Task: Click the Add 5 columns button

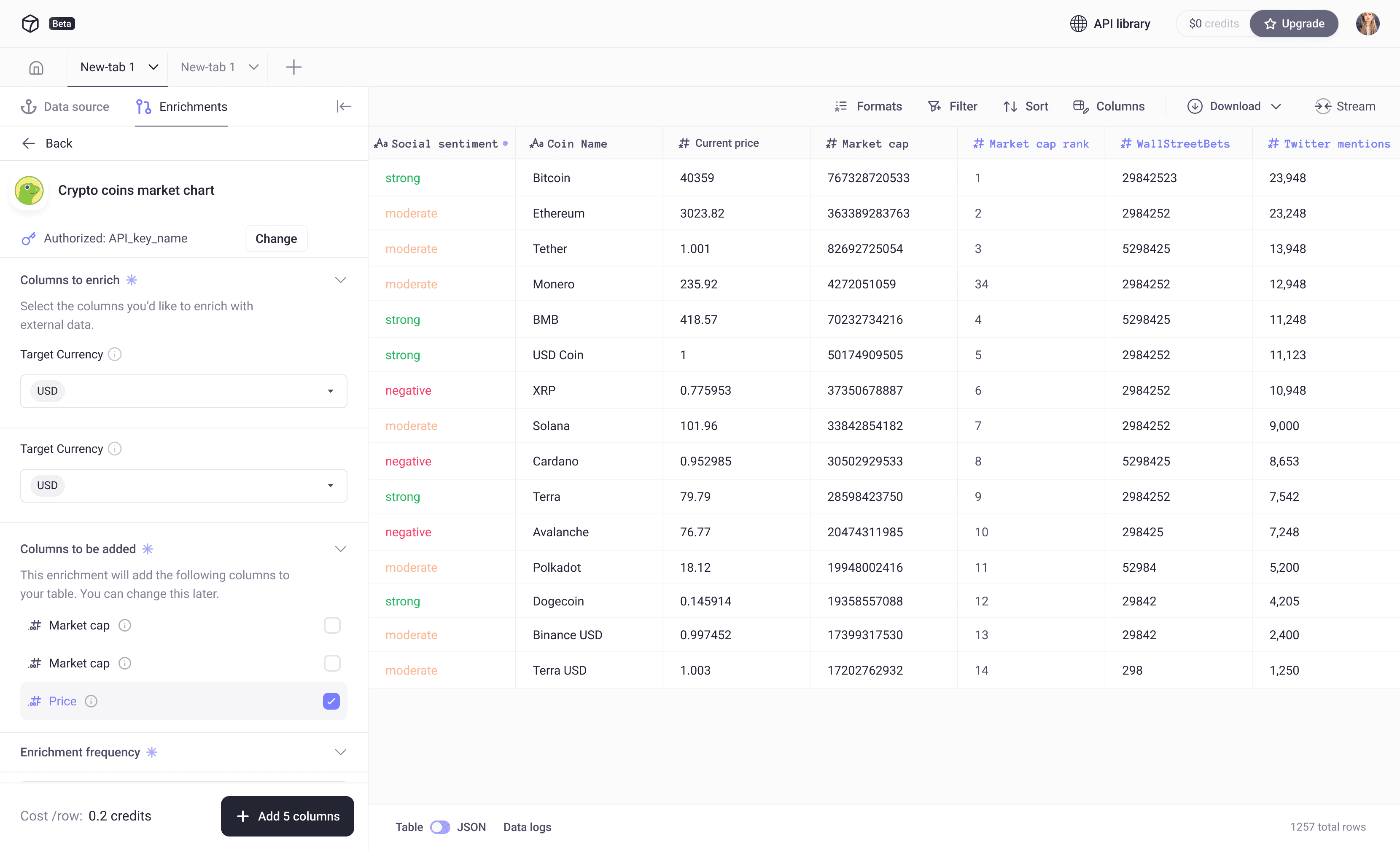Action: tap(287, 816)
